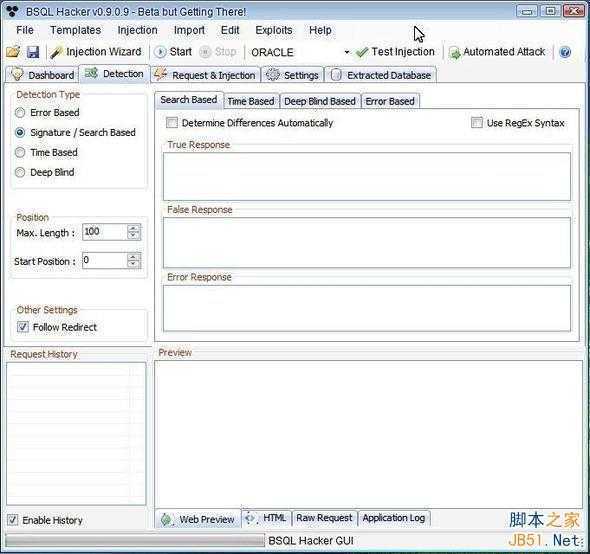Click the Start Position value field
This screenshot has height=554, width=590.
click(105, 260)
